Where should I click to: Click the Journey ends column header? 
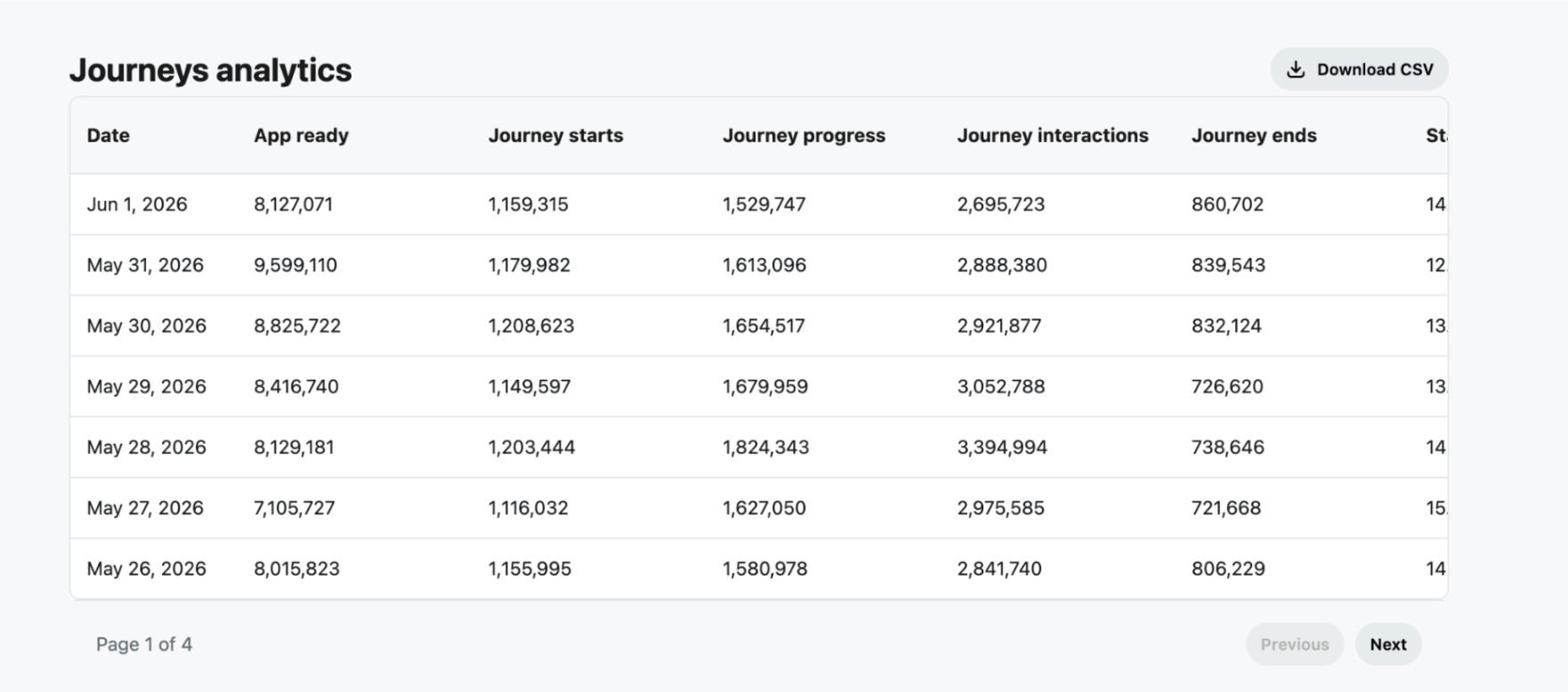pos(1254,135)
